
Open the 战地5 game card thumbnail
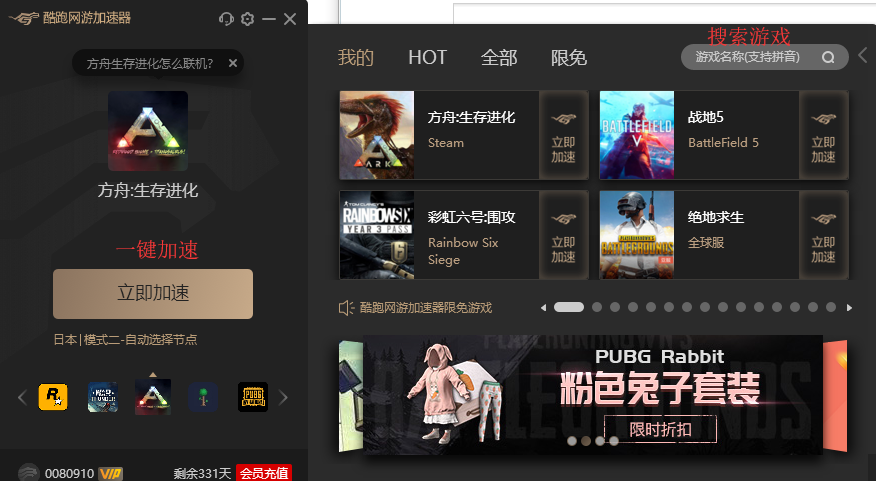coord(637,135)
